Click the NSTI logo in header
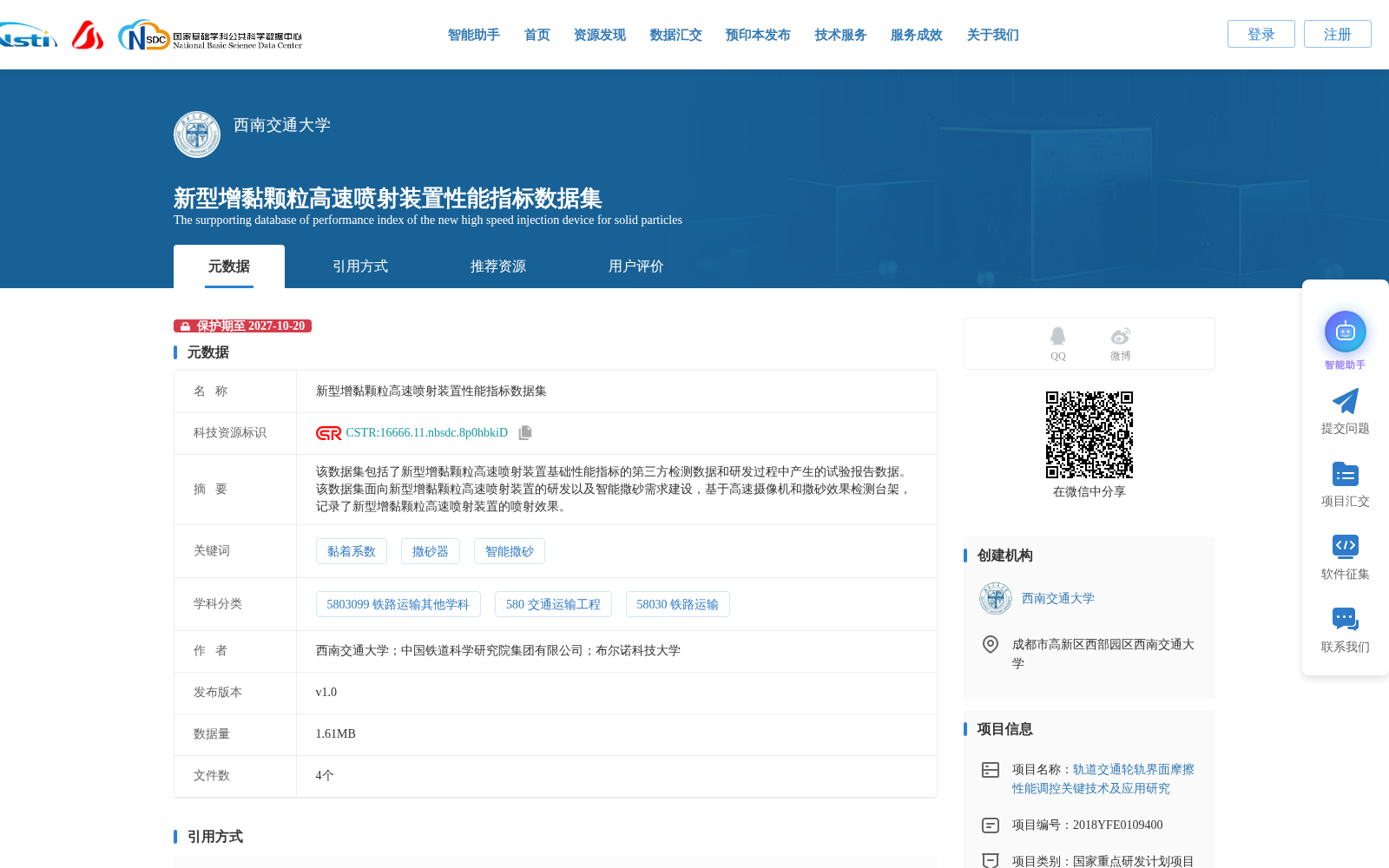 pos(28,36)
